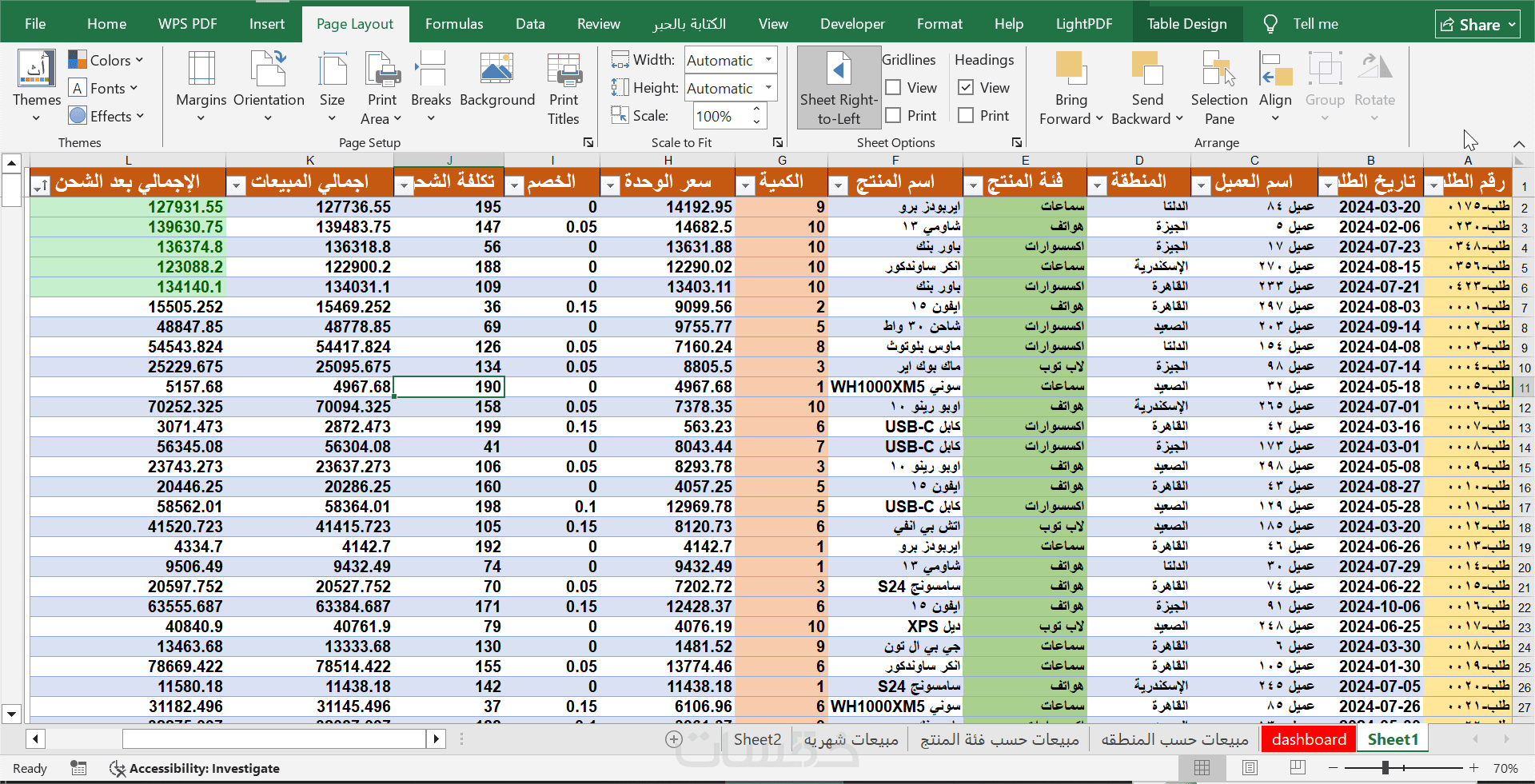The width and height of the screenshot is (1535, 784).
Task: Add a new sheet
Action: [673, 739]
